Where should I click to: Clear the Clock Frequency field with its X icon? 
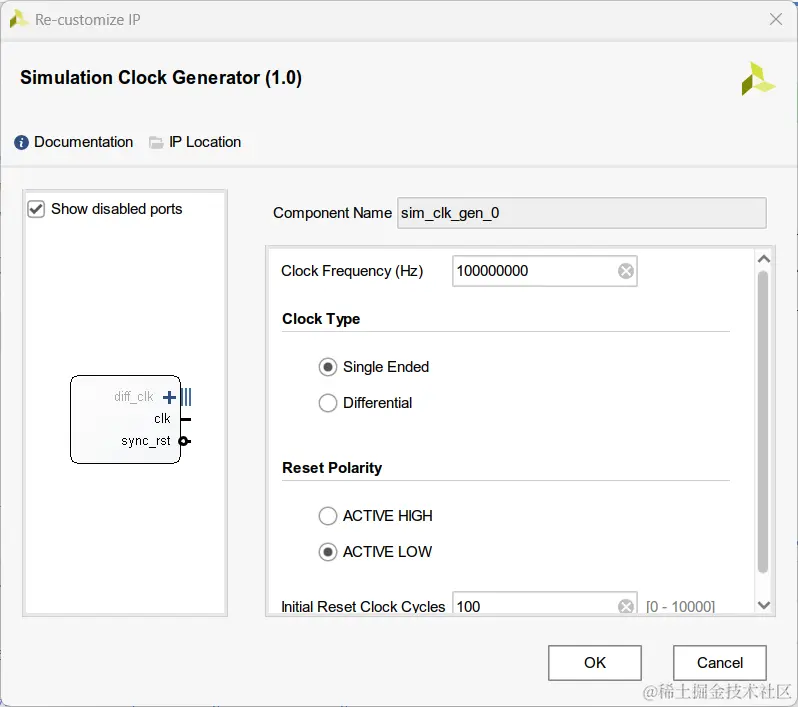pyautogui.click(x=625, y=271)
